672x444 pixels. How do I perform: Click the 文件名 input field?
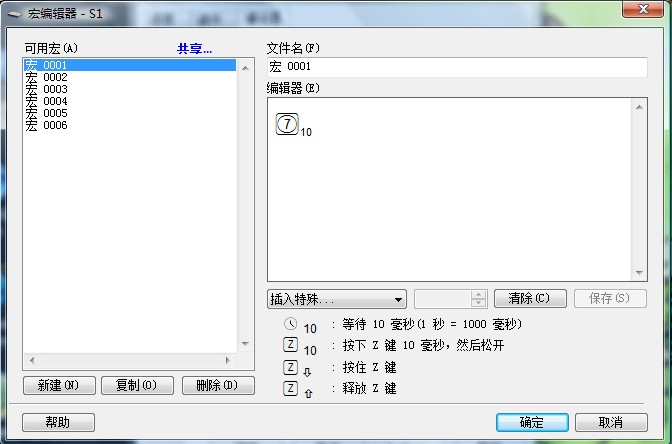point(457,67)
